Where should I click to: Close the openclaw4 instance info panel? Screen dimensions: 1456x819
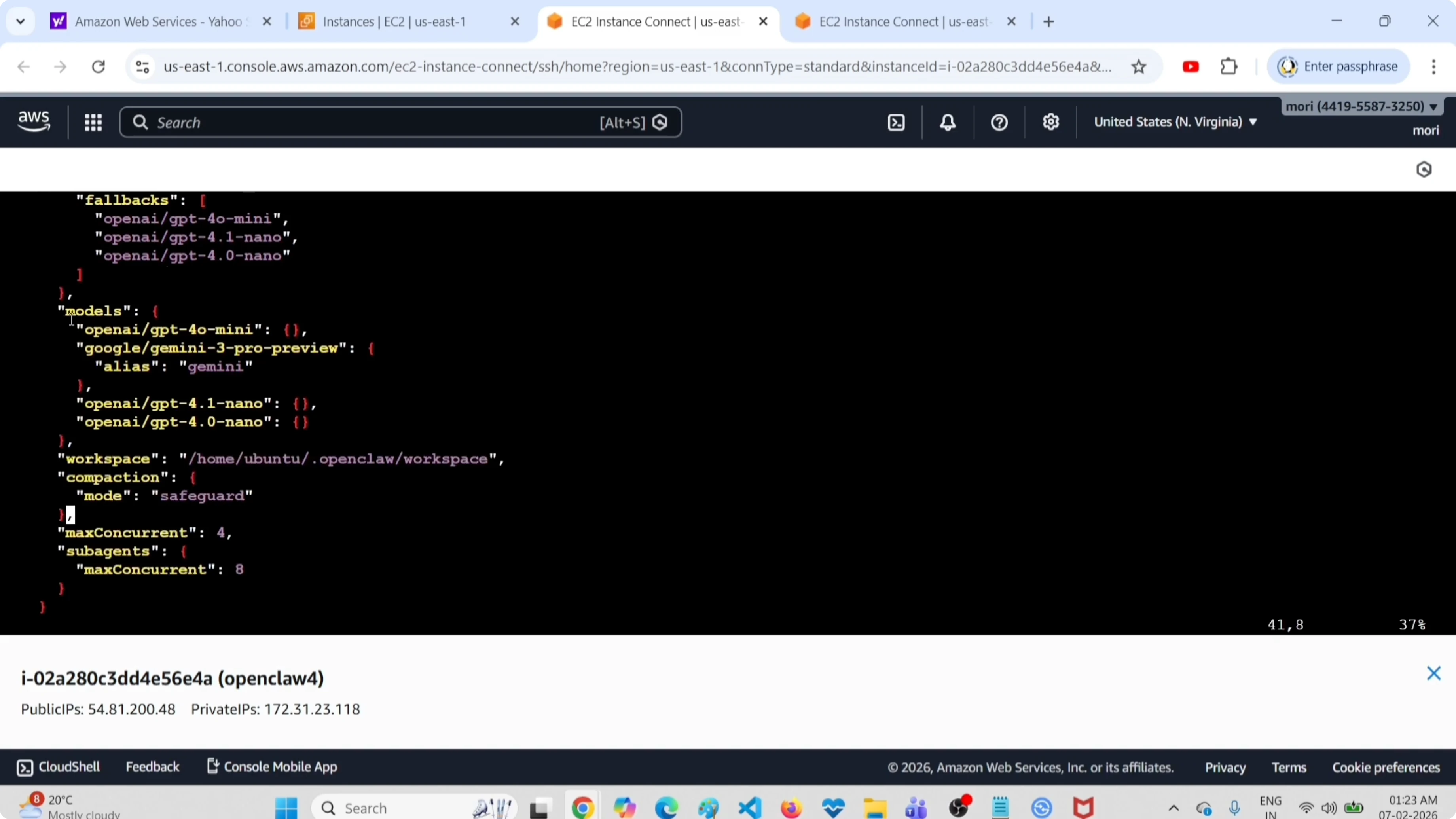[1433, 673]
